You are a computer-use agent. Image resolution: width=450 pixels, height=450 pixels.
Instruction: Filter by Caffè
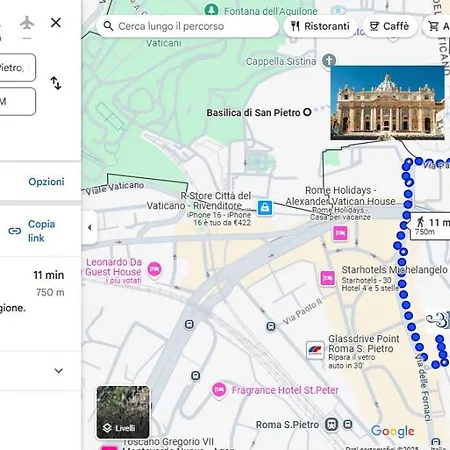click(x=390, y=26)
